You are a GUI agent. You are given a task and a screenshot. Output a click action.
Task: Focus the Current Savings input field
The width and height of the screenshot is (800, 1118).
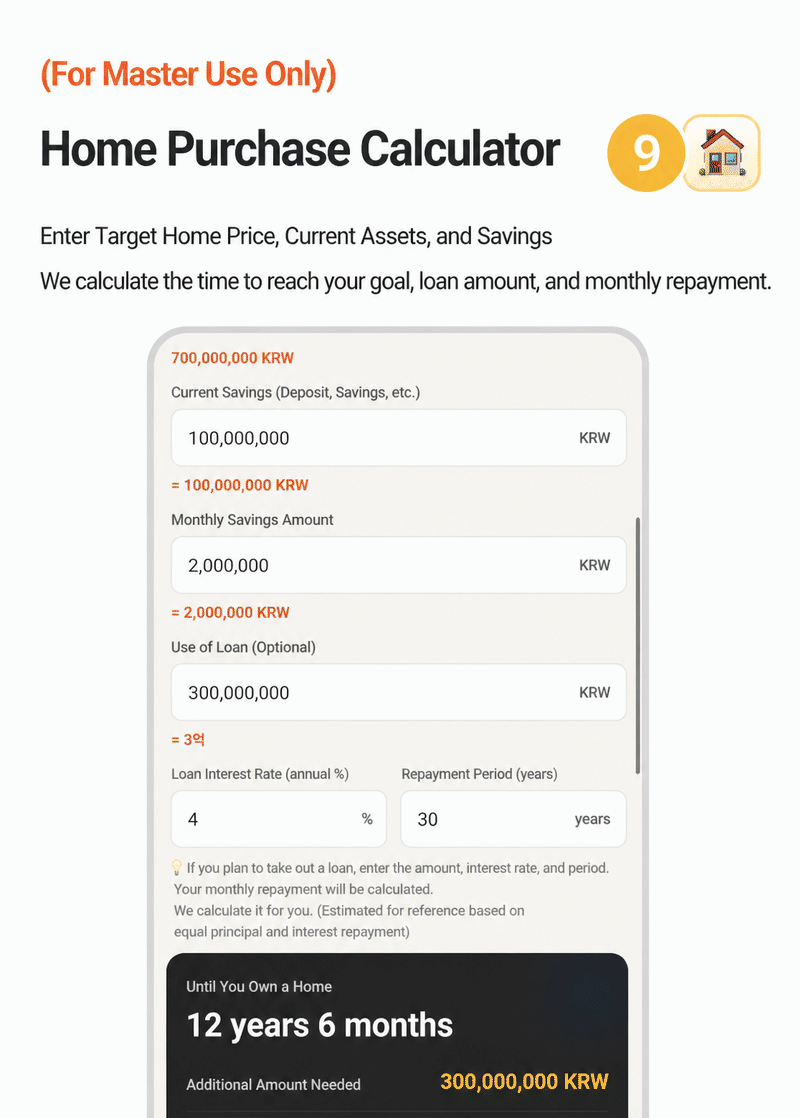399,438
